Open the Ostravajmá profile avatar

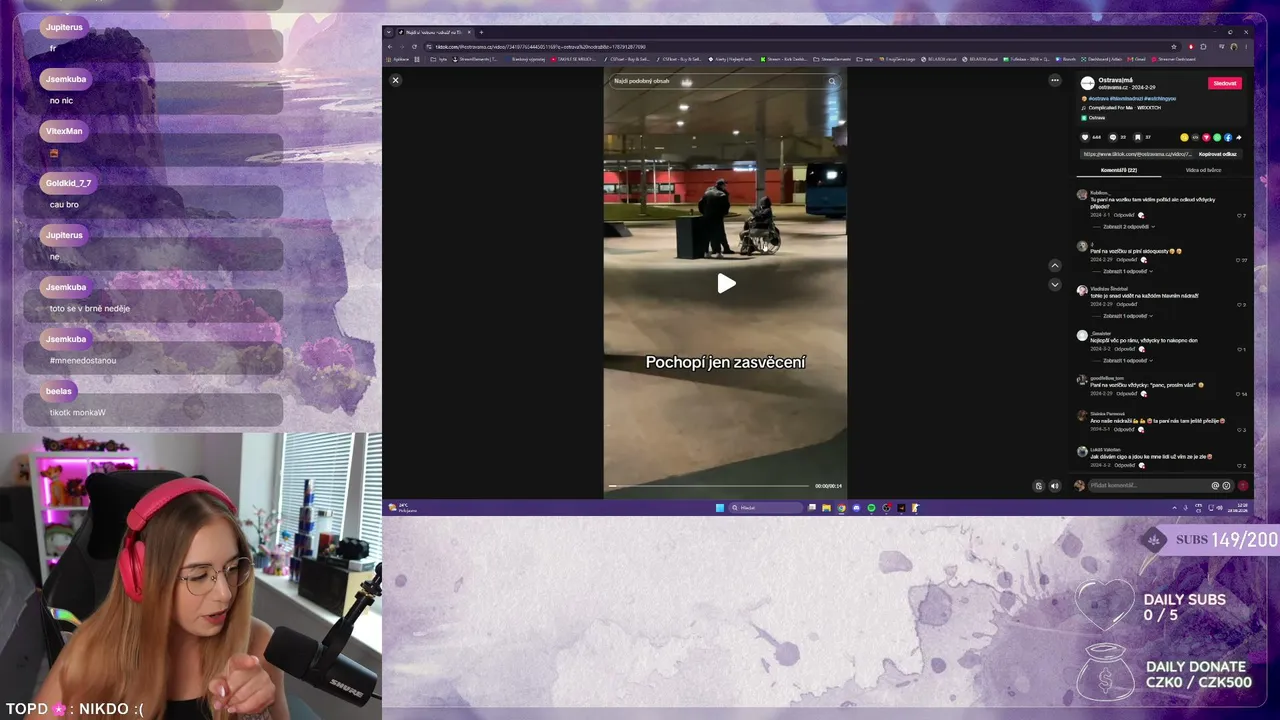1087,83
